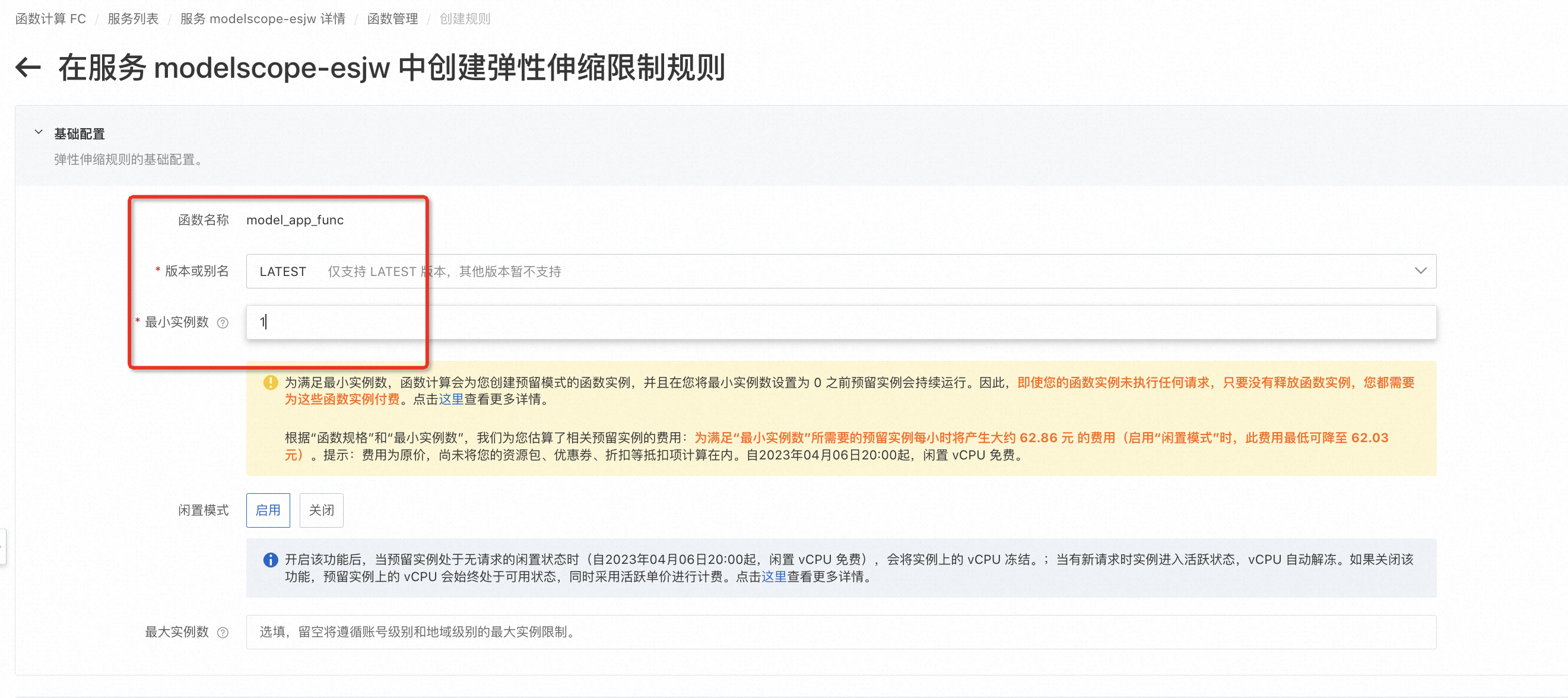The width and height of the screenshot is (1568, 698).
Task: Click the 基础配置 section heading
Action: 80,134
